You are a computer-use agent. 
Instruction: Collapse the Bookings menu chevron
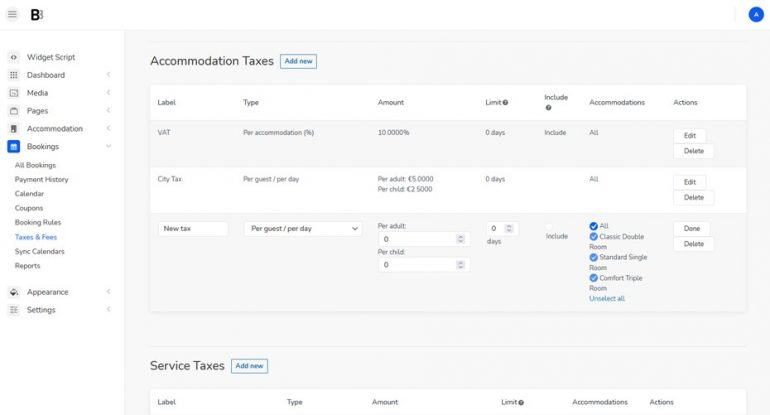pos(109,146)
